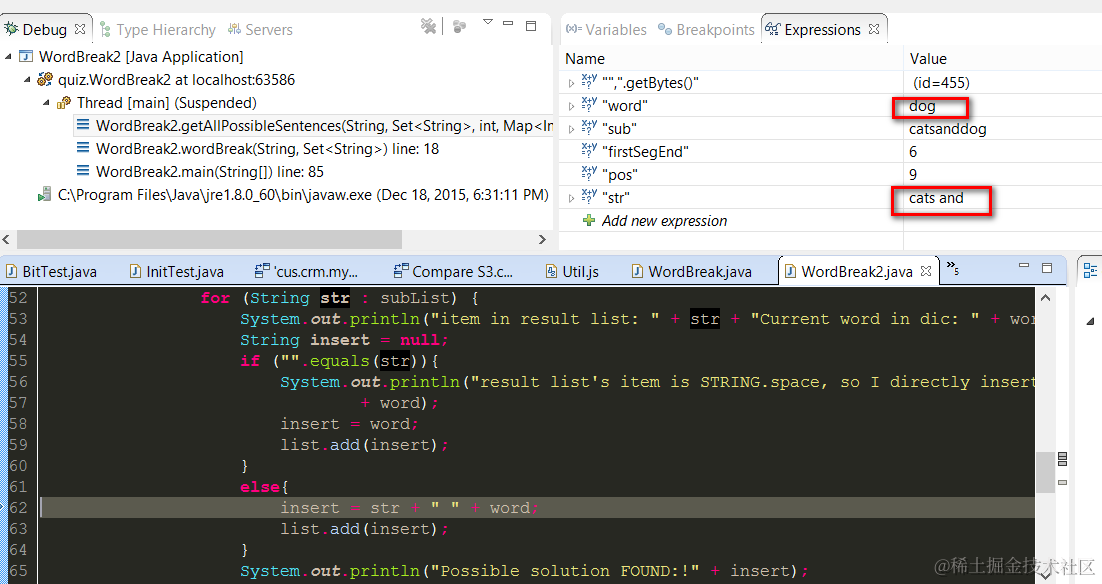
Task: Close the WordBreak2.java editor tab
Action: [x=926, y=271]
